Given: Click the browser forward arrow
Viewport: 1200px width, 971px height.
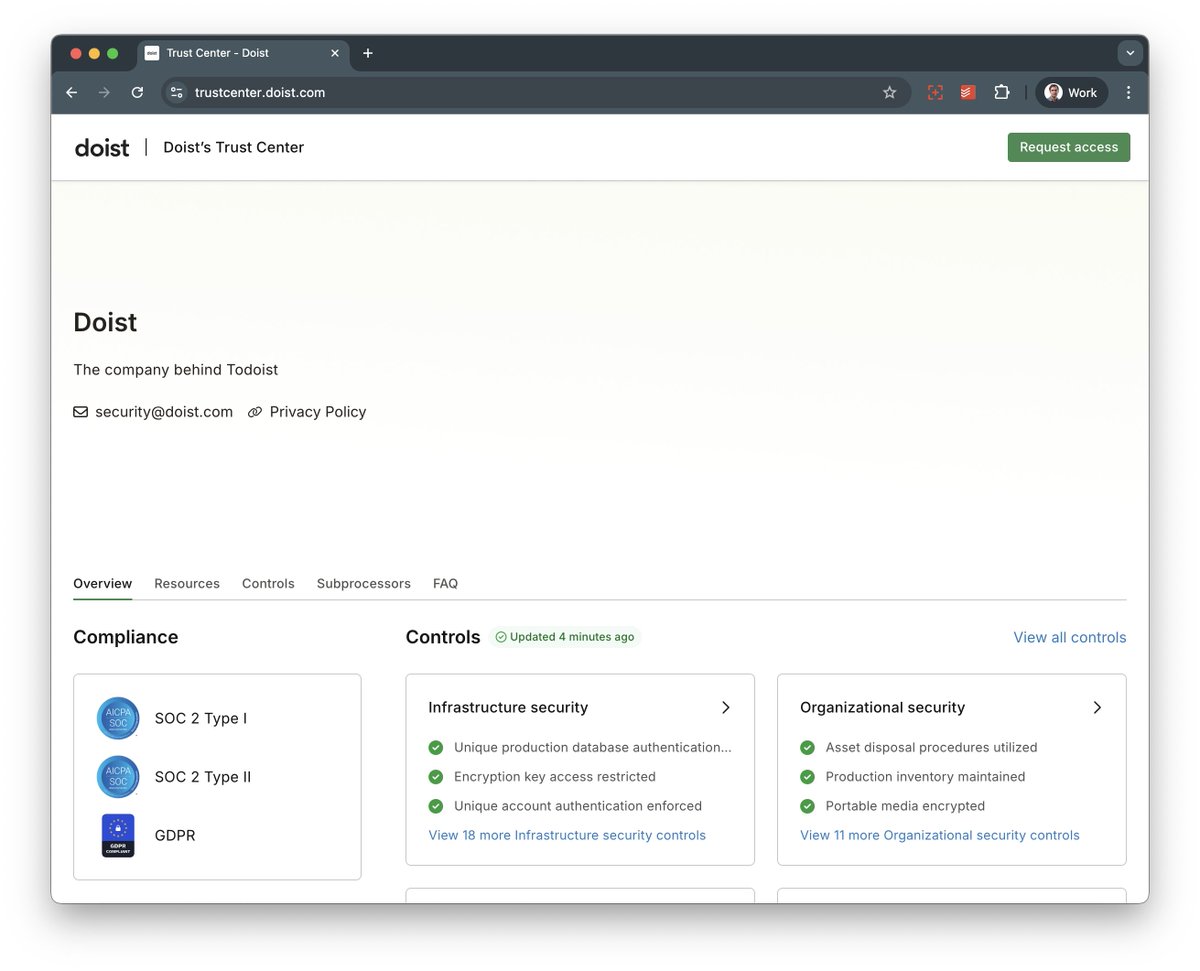Looking at the screenshot, I should [104, 92].
